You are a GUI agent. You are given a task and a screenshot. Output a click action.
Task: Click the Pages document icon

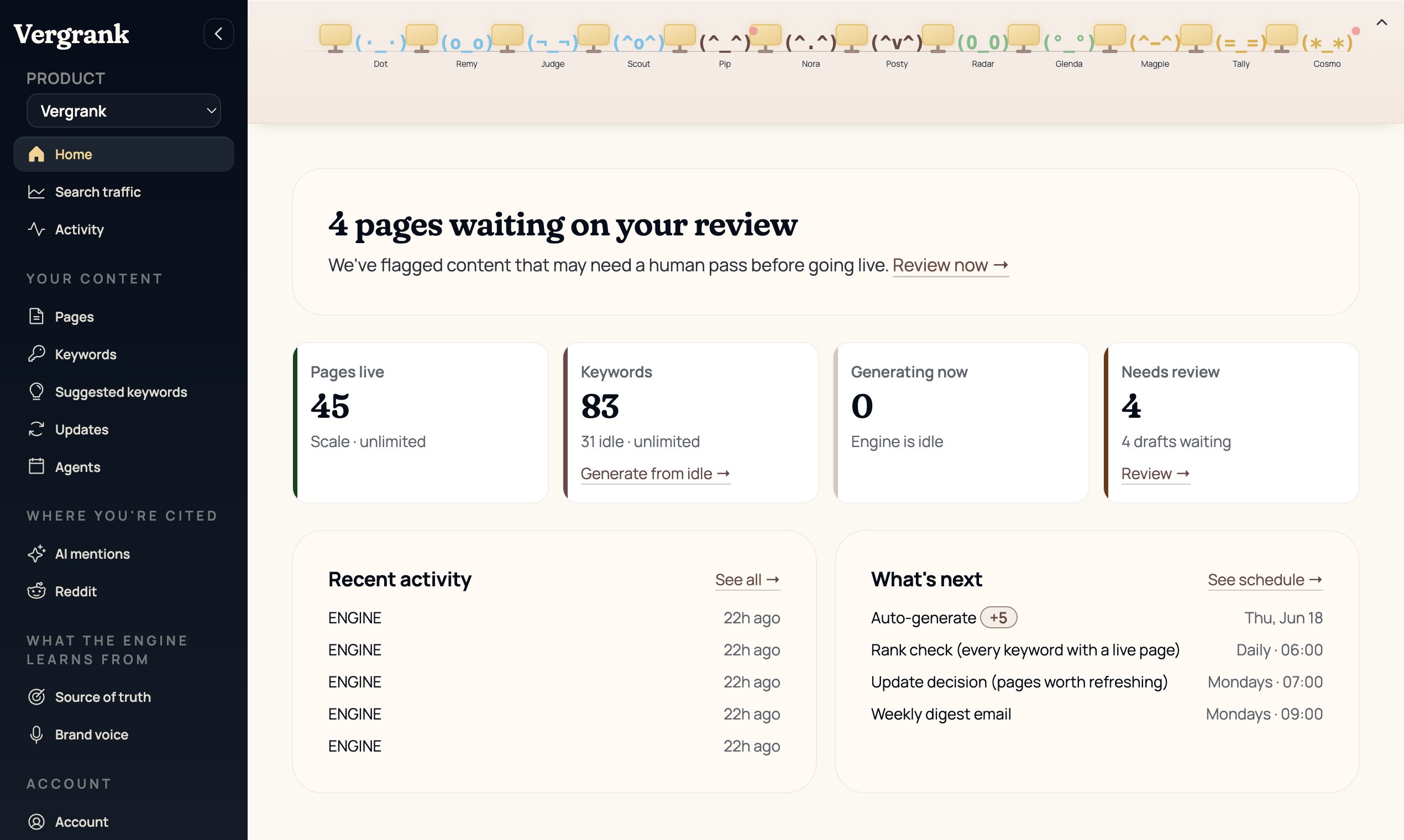pyautogui.click(x=36, y=317)
